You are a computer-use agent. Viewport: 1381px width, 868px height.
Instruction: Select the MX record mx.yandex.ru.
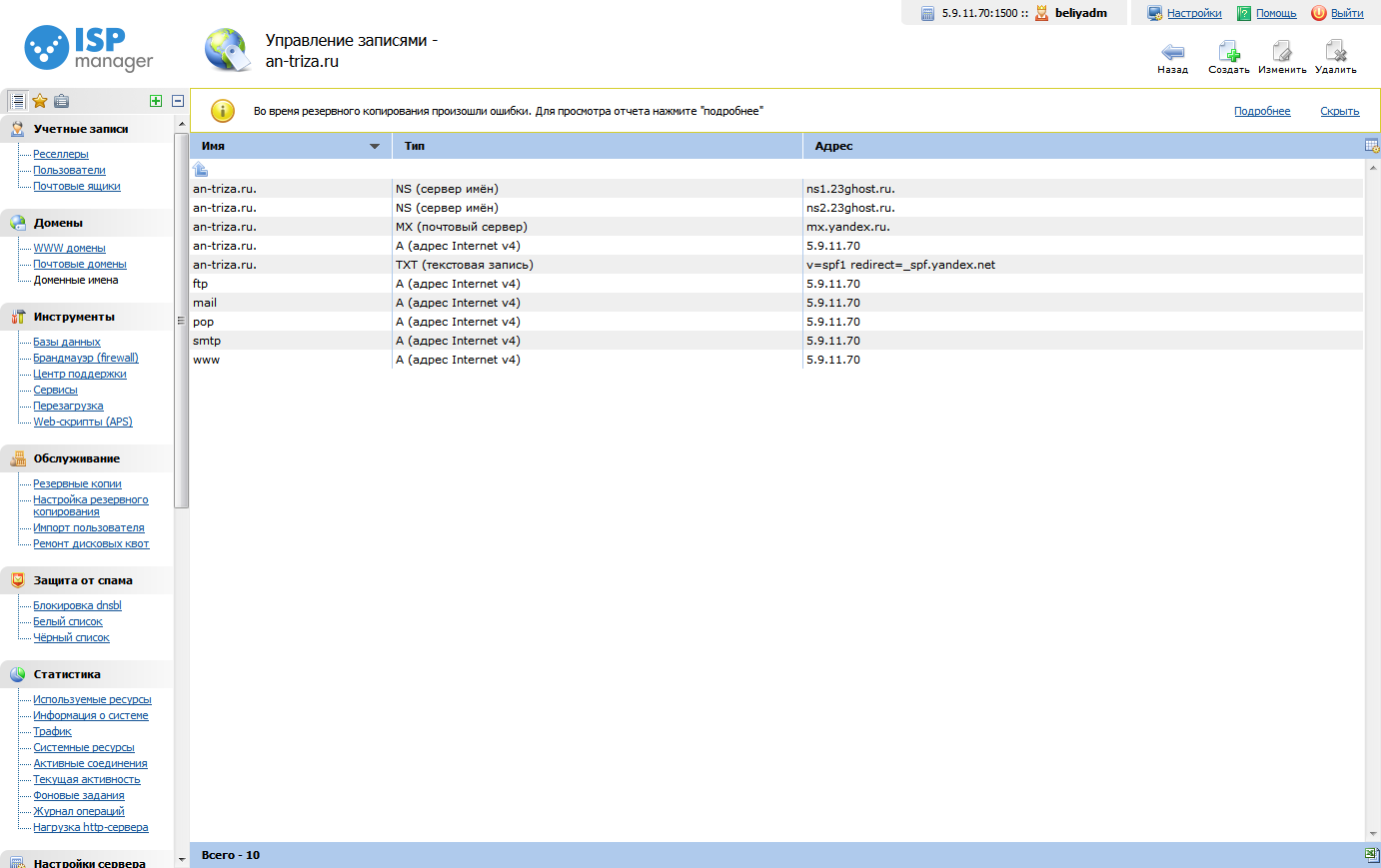click(x=776, y=227)
